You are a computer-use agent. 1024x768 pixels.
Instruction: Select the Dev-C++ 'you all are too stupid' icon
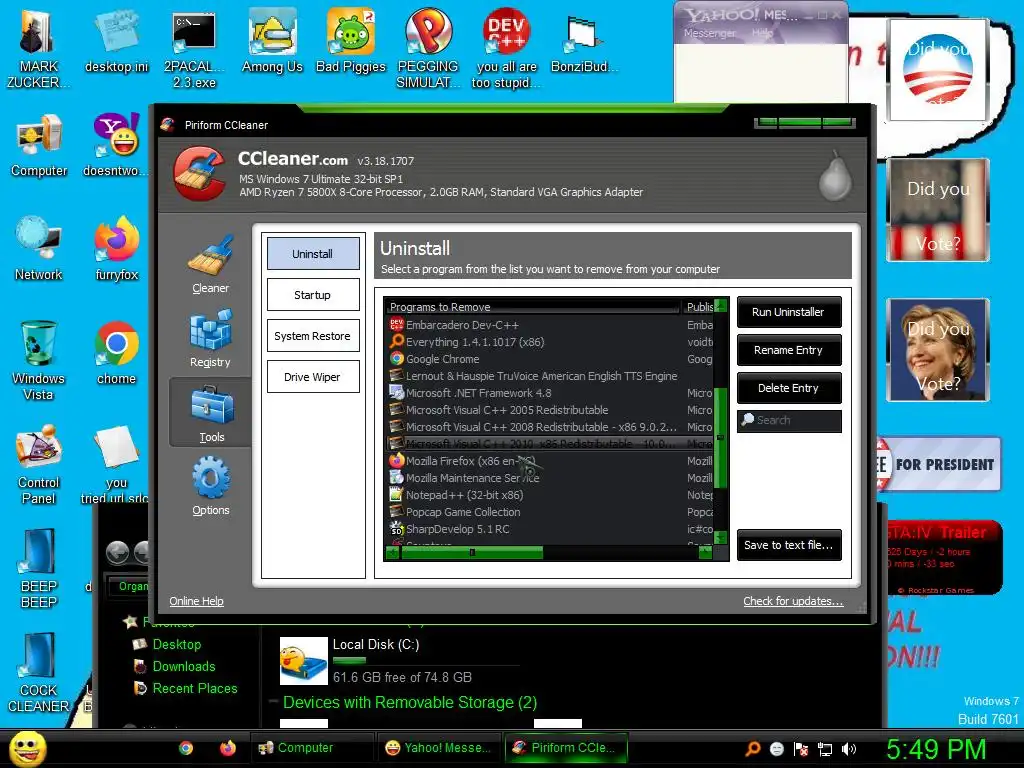point(506,48)
